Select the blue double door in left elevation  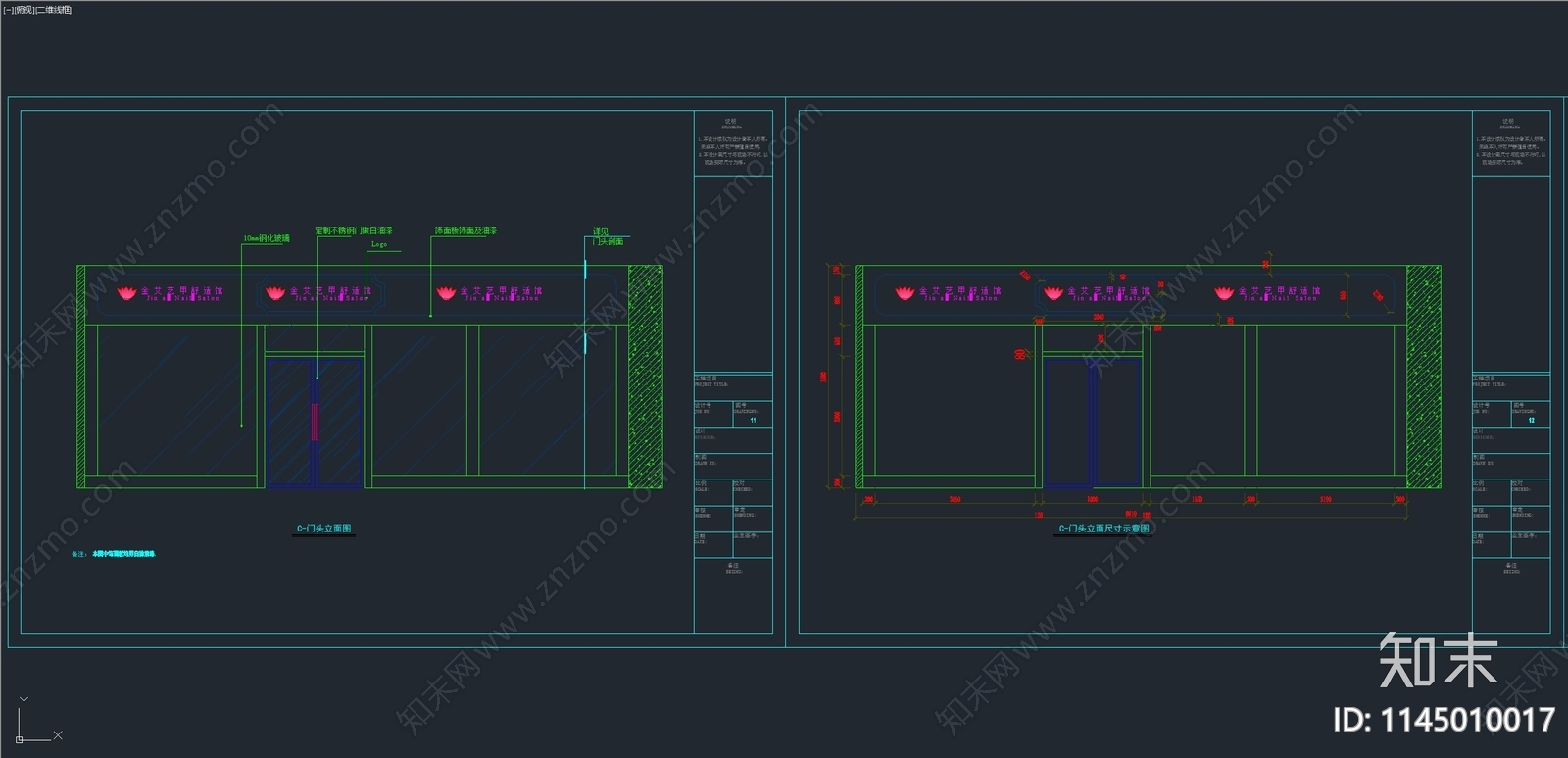pos(315,423)
